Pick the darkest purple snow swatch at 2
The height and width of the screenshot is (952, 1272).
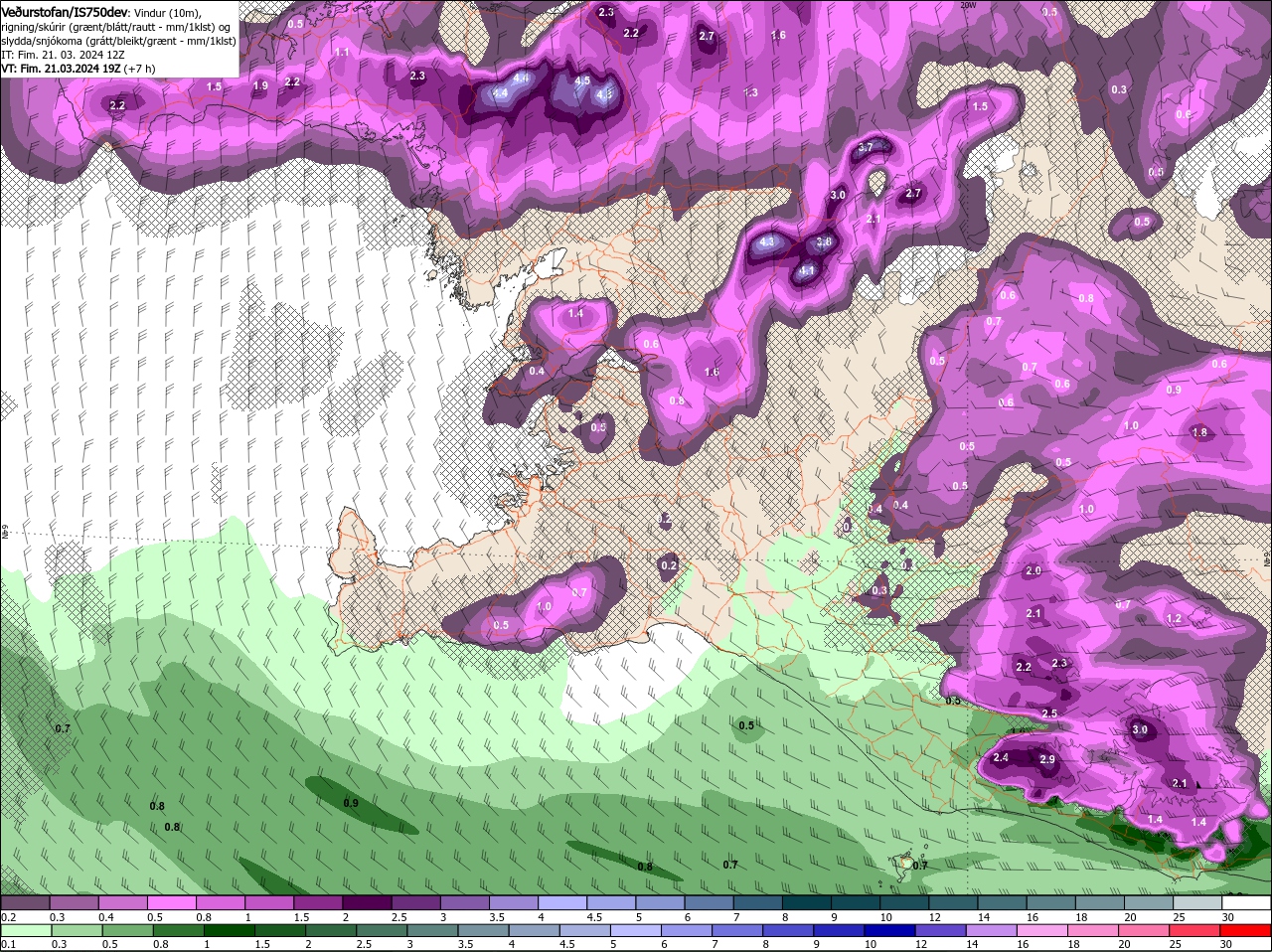pos(367,903)
